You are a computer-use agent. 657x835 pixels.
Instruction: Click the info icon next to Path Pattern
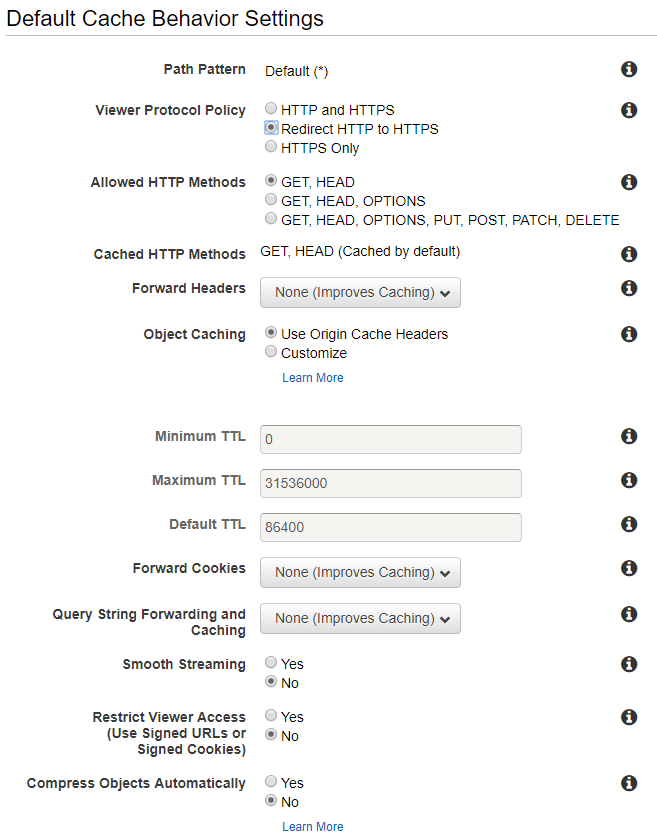(629, 69)
